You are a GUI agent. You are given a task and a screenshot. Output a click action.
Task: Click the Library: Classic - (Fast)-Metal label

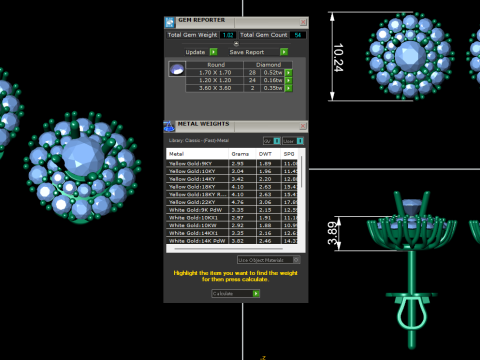[199, 141]
